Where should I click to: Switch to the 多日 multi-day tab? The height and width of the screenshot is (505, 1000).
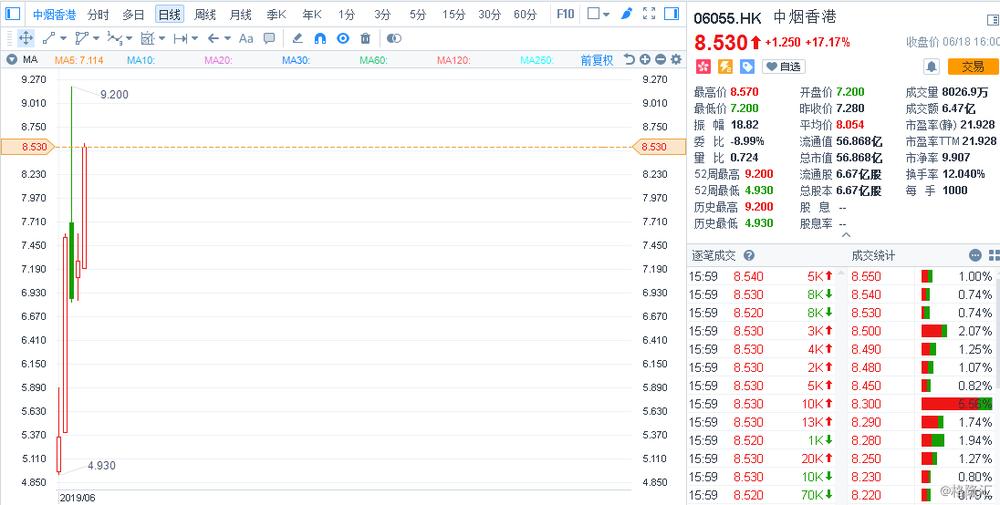[133, 14]
